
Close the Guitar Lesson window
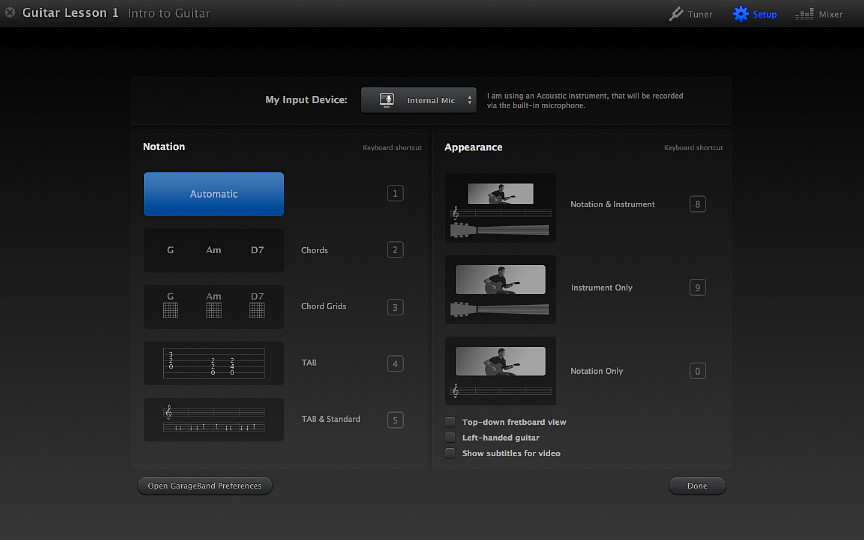pos(10,12)
